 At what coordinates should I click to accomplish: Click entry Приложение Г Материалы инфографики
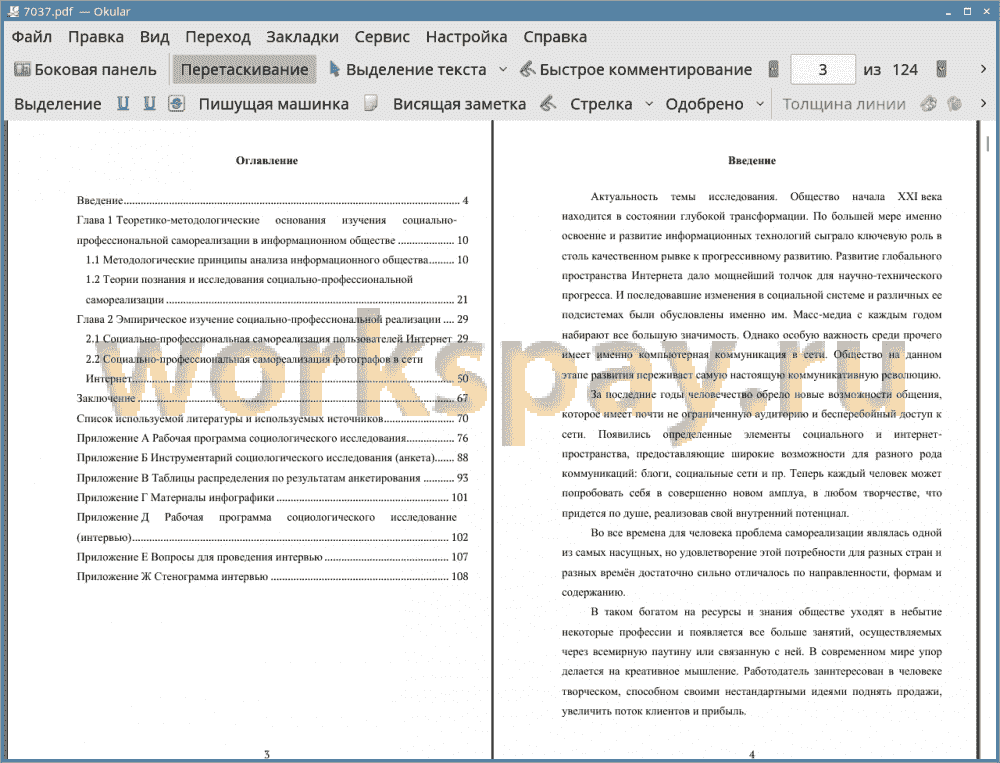pyautogui.click(x=272, y=497)
